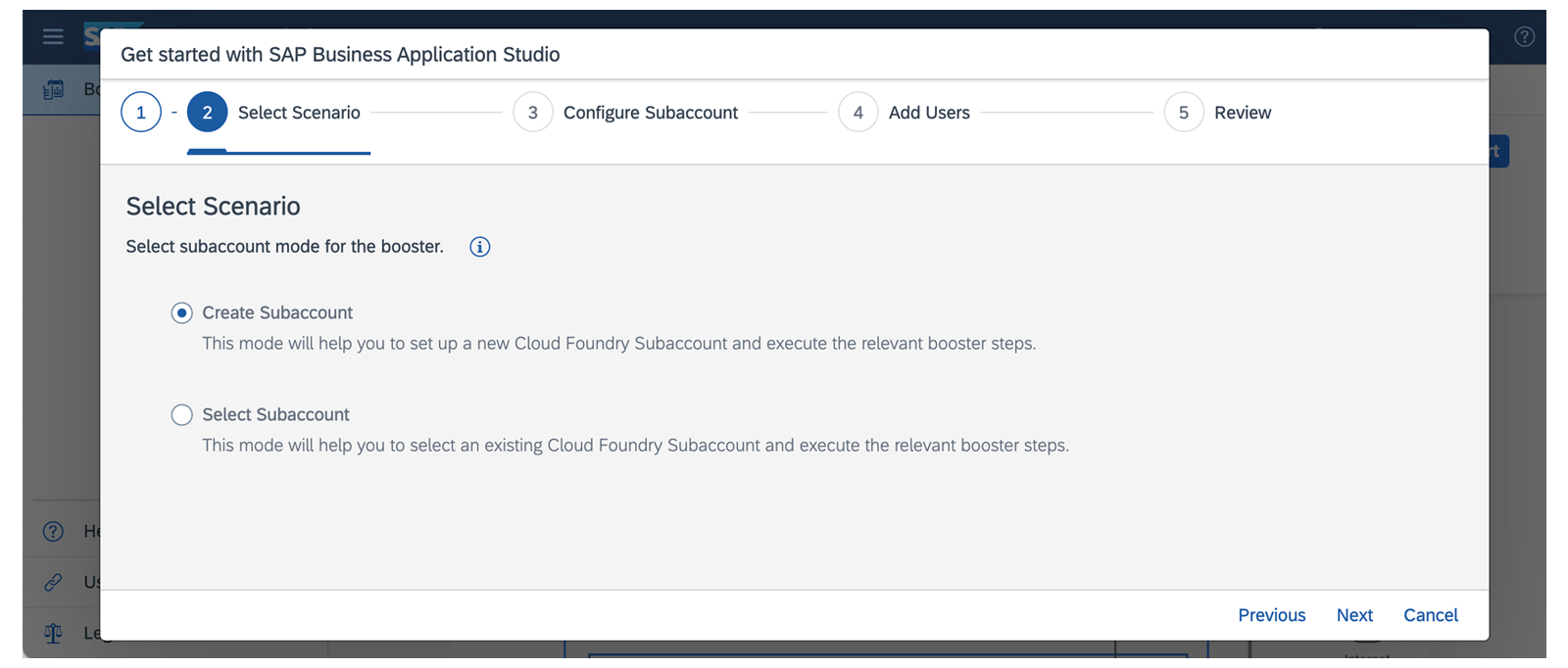Select the Select Subaccount radio button
Screen dimensions: 1568x668
coord(181,414)
